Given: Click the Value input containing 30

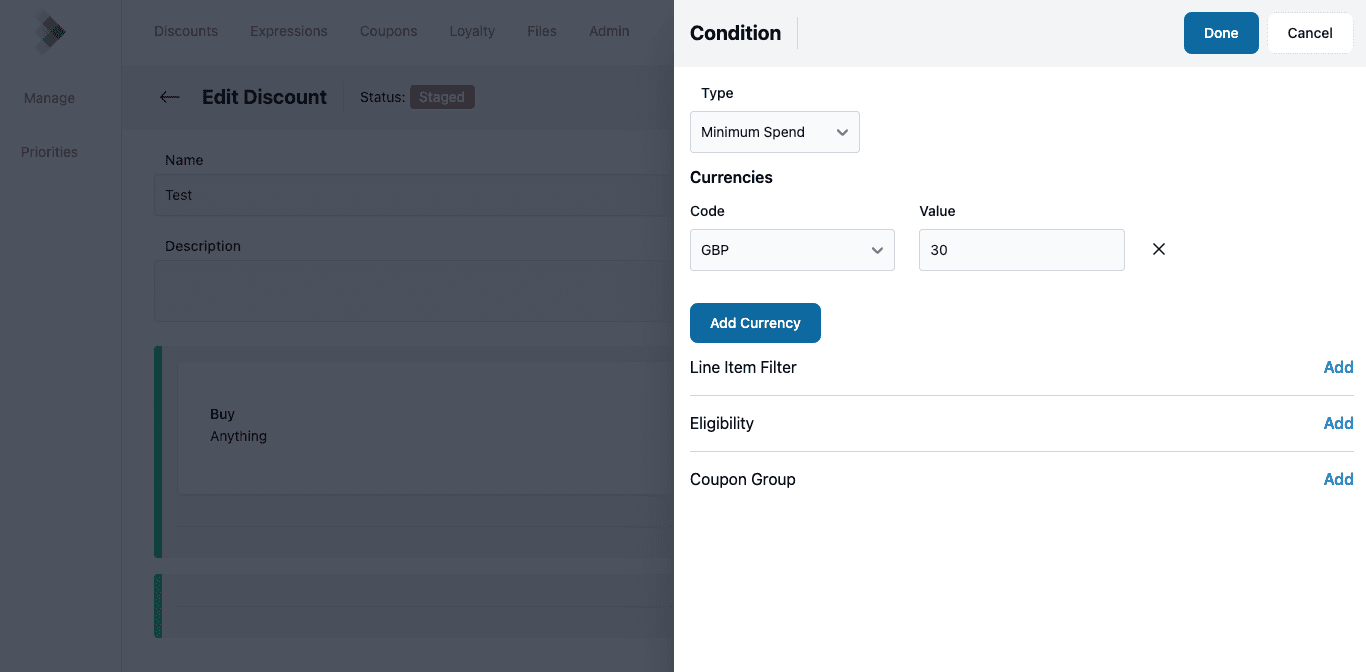Looking at the screenshot, I should click(x=1021, y=250).
